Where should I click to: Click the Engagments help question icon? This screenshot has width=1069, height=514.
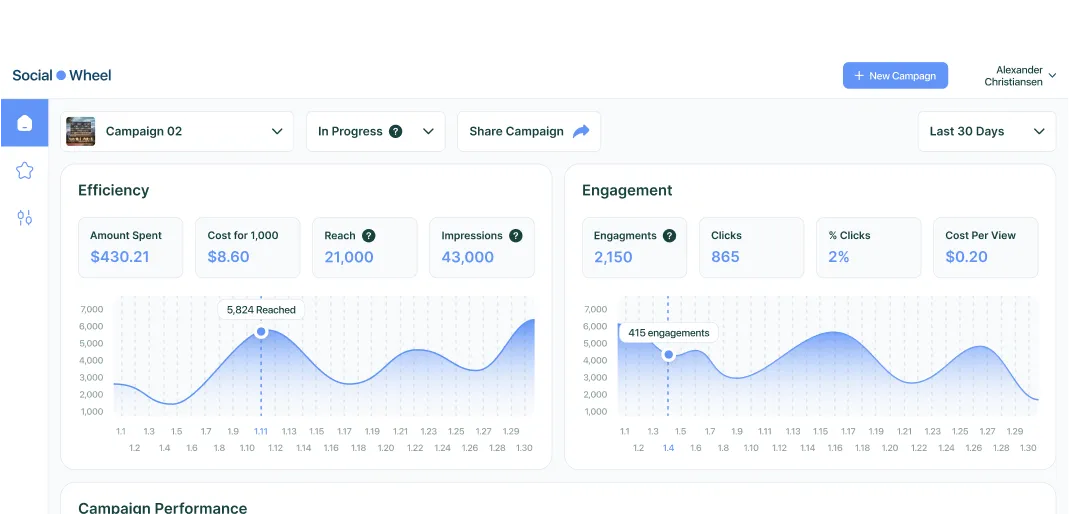point(669,236)
